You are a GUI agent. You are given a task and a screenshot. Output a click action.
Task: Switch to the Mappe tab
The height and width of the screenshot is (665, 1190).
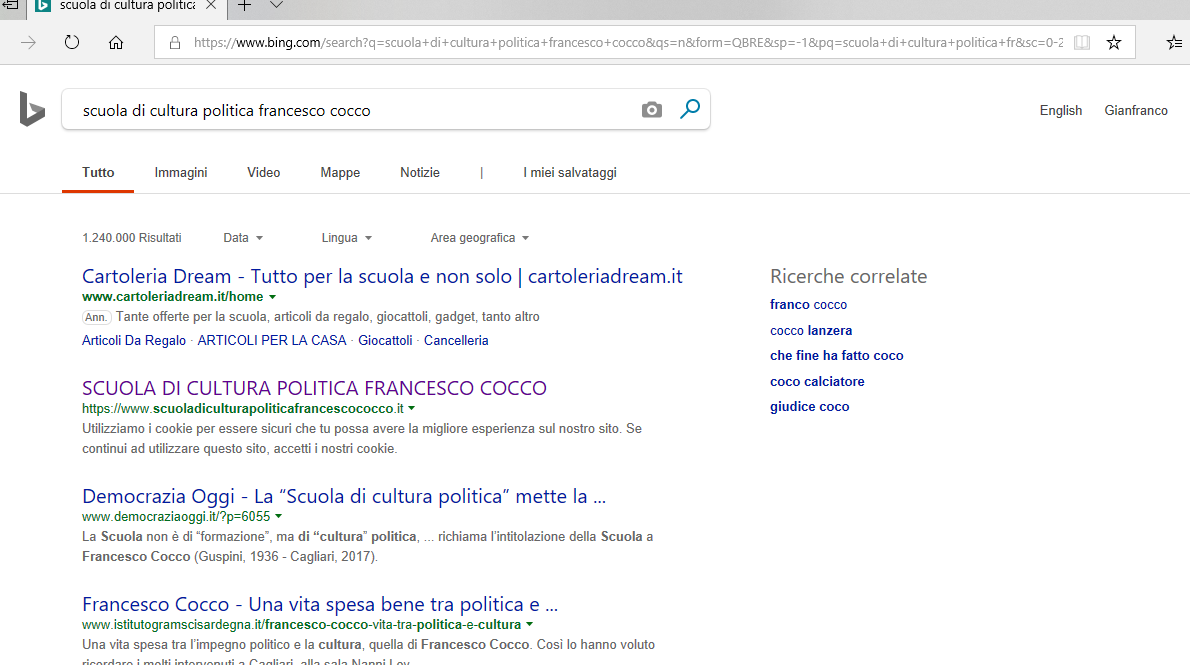(x=340, y=172)
